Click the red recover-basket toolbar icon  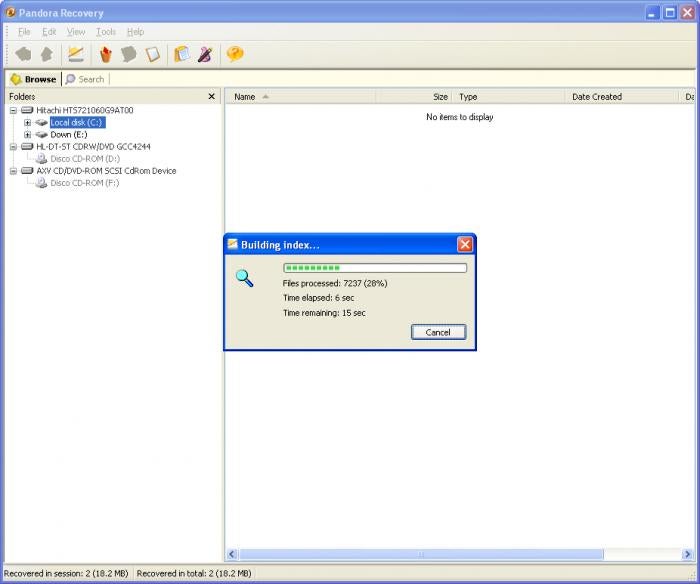click(x=105, y=54)
